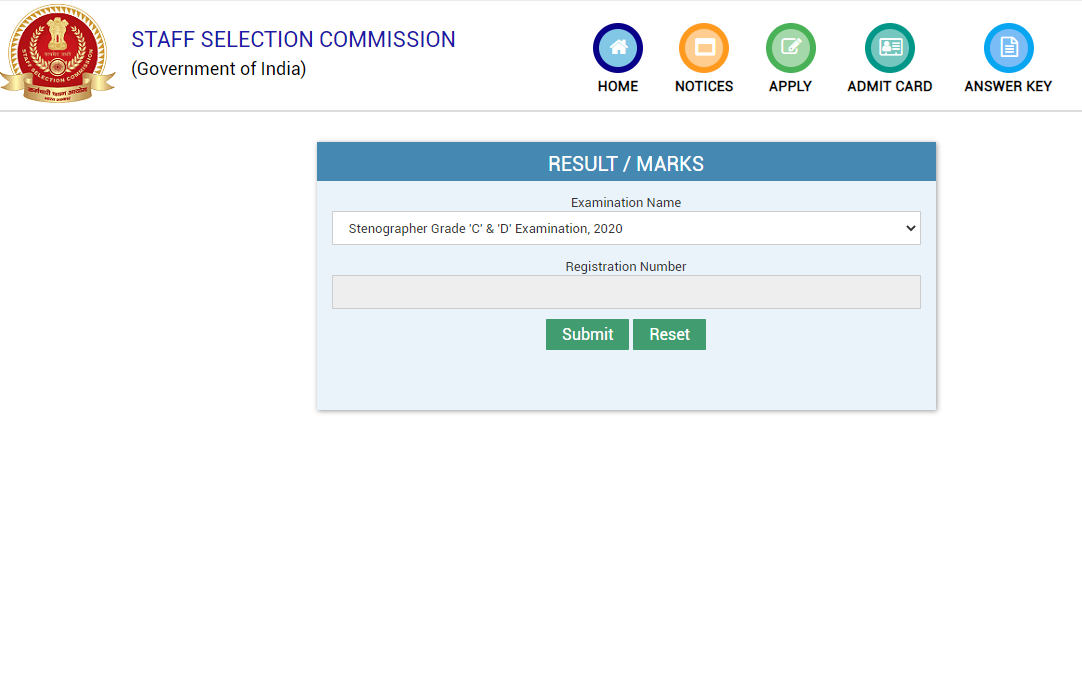Open the NOTICES text label

(704, 87)
